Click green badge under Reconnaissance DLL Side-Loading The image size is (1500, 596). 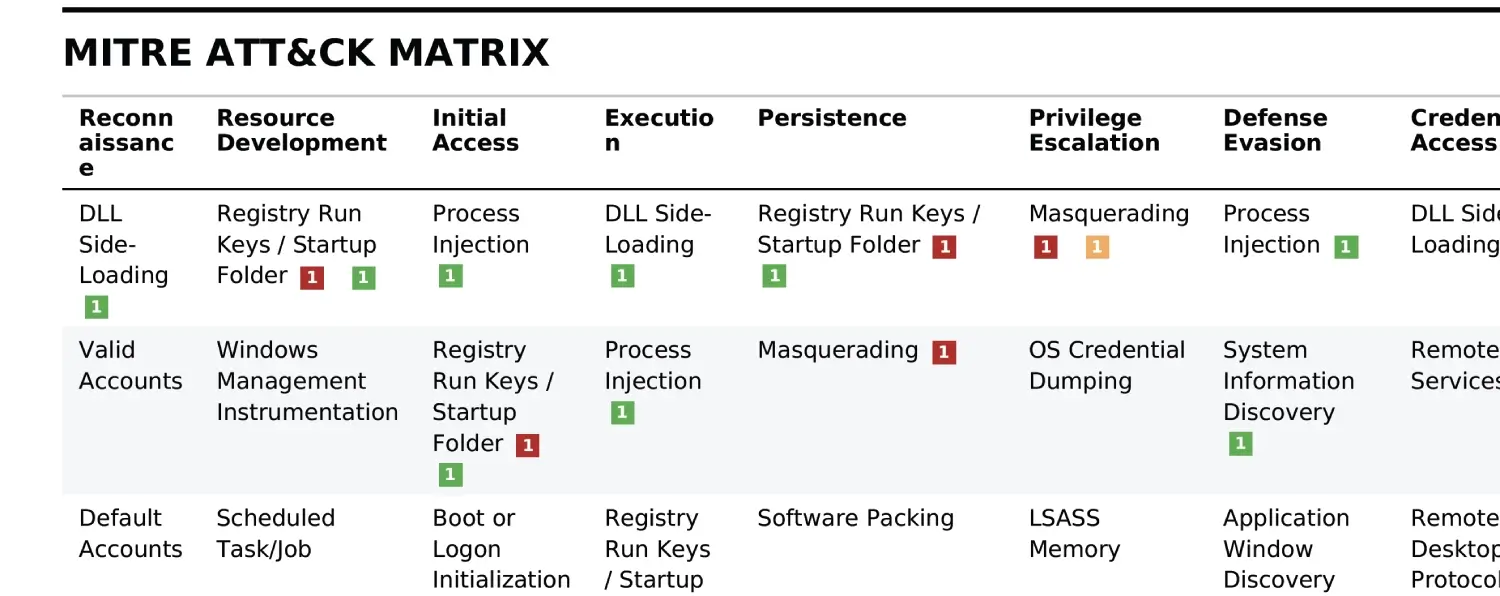pos(96,307)
